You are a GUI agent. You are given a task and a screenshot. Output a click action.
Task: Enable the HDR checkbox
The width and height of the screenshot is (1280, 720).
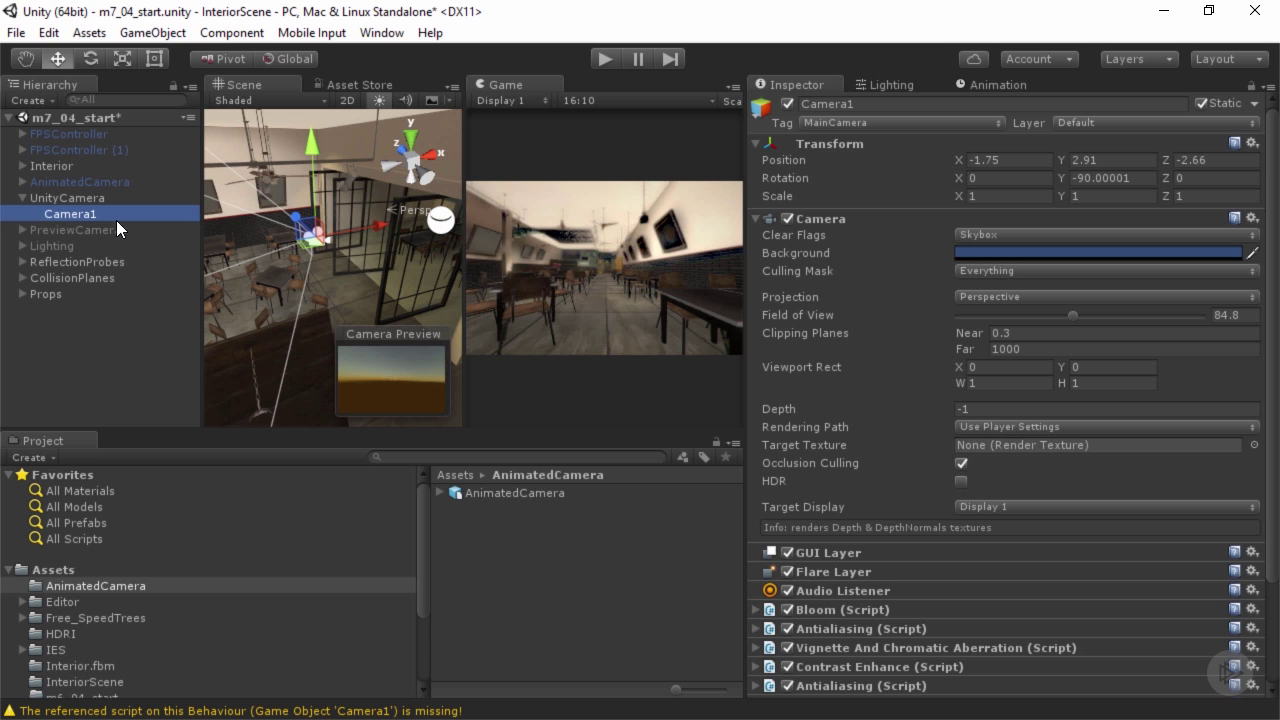[961, 481]
